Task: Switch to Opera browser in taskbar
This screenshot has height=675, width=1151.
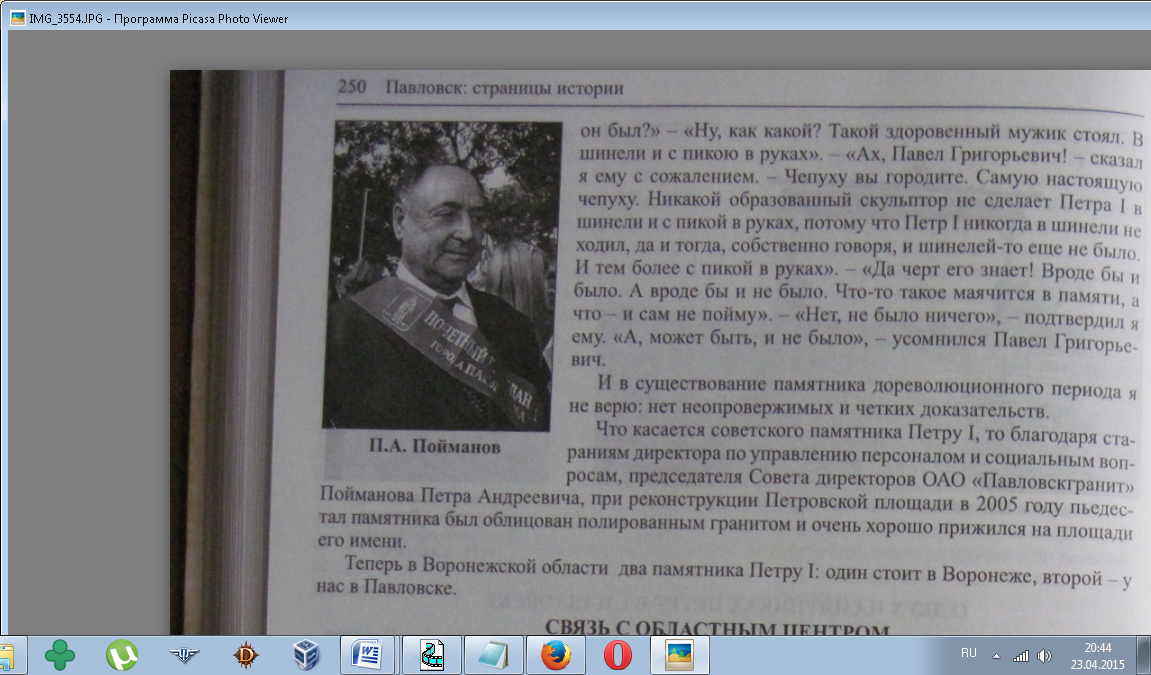Action: click(x=617, y=654)
